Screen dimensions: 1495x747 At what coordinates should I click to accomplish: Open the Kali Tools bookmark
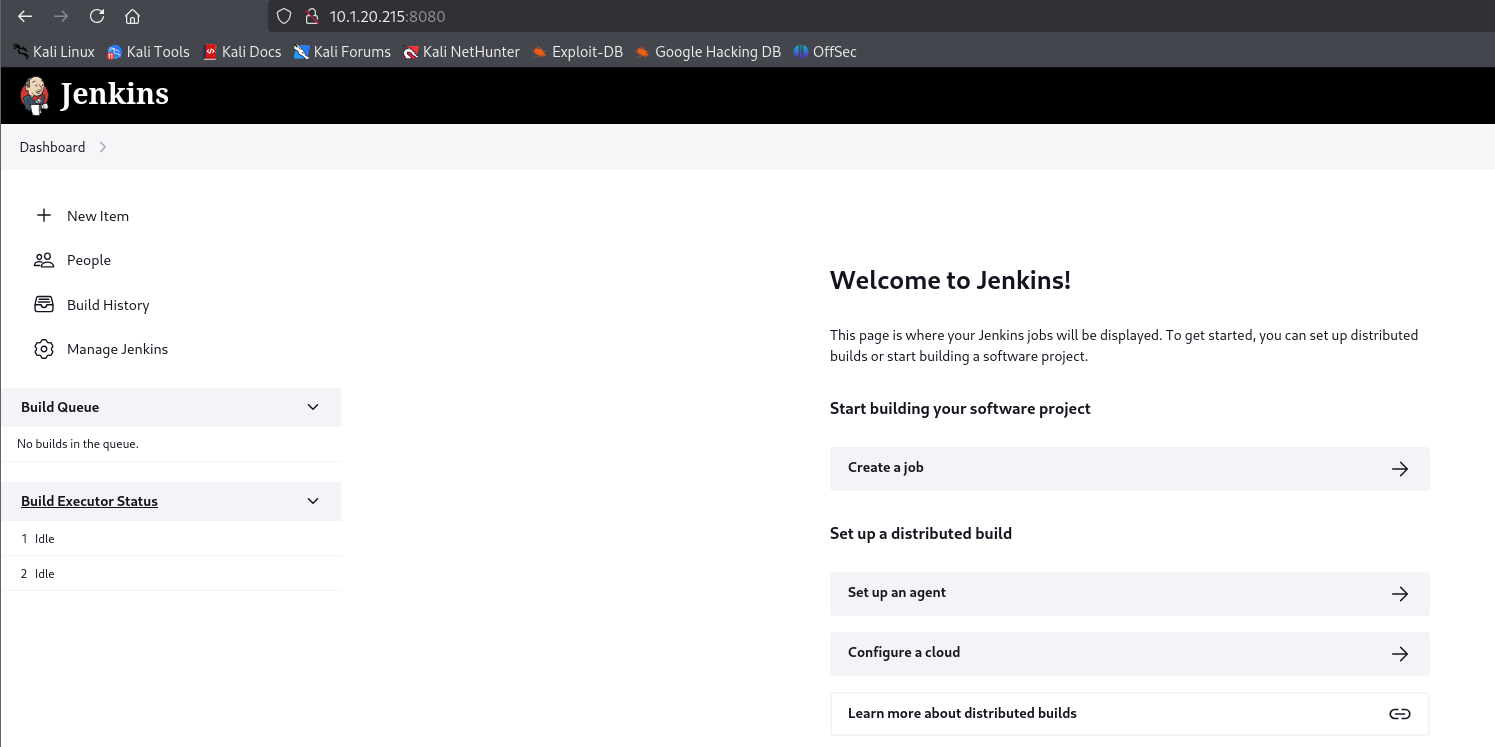click(148, 52)
